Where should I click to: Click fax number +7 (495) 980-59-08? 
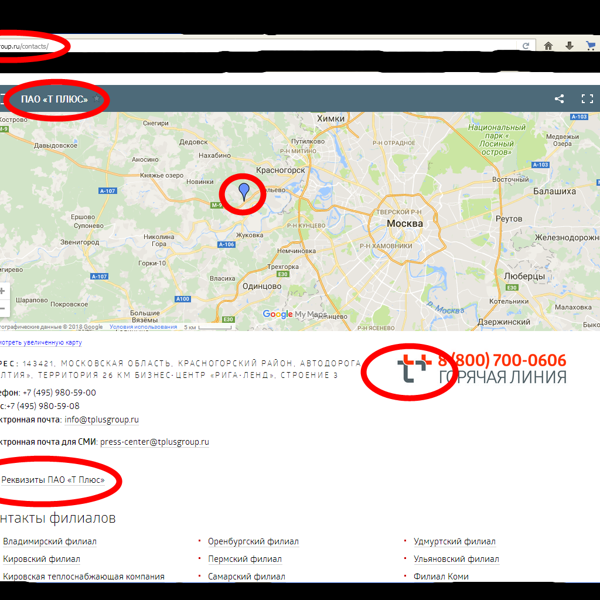click(x=43, y=406)
